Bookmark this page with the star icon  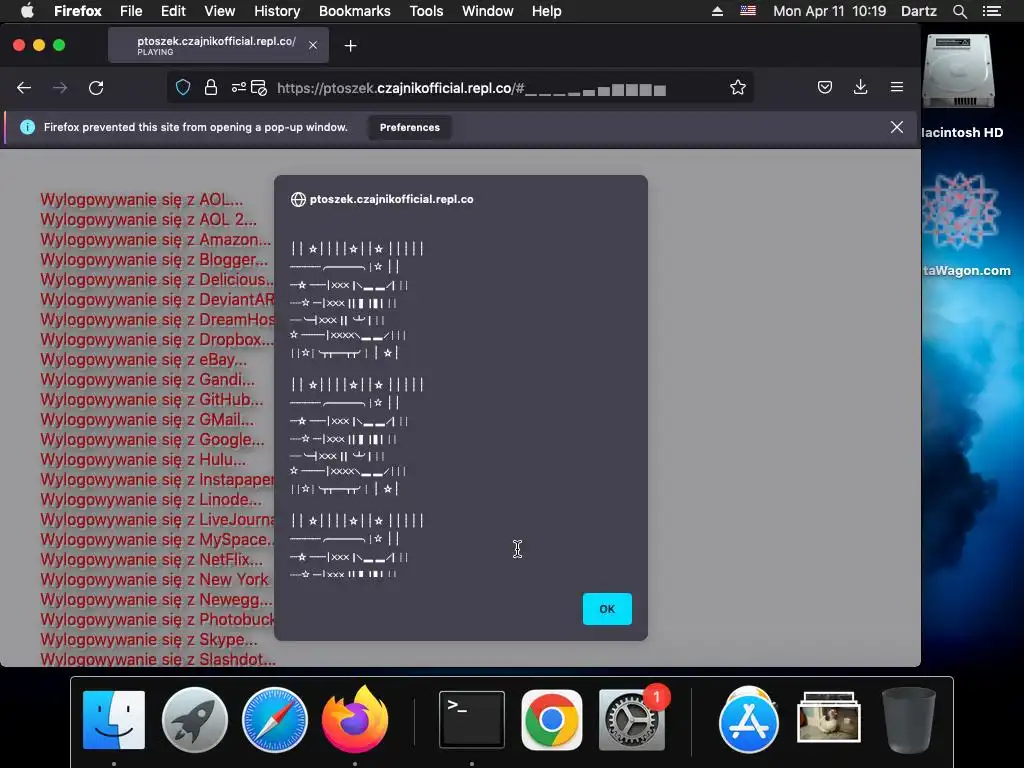point(738,88)
